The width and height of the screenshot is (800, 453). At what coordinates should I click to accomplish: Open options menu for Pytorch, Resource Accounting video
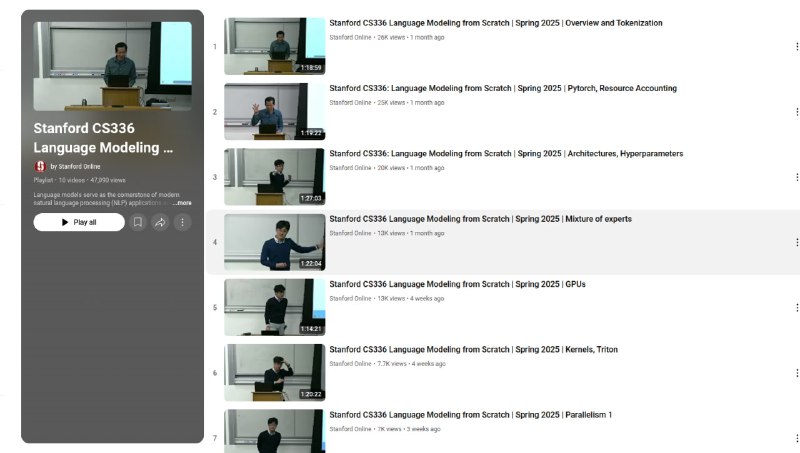[x=796, y=112]
